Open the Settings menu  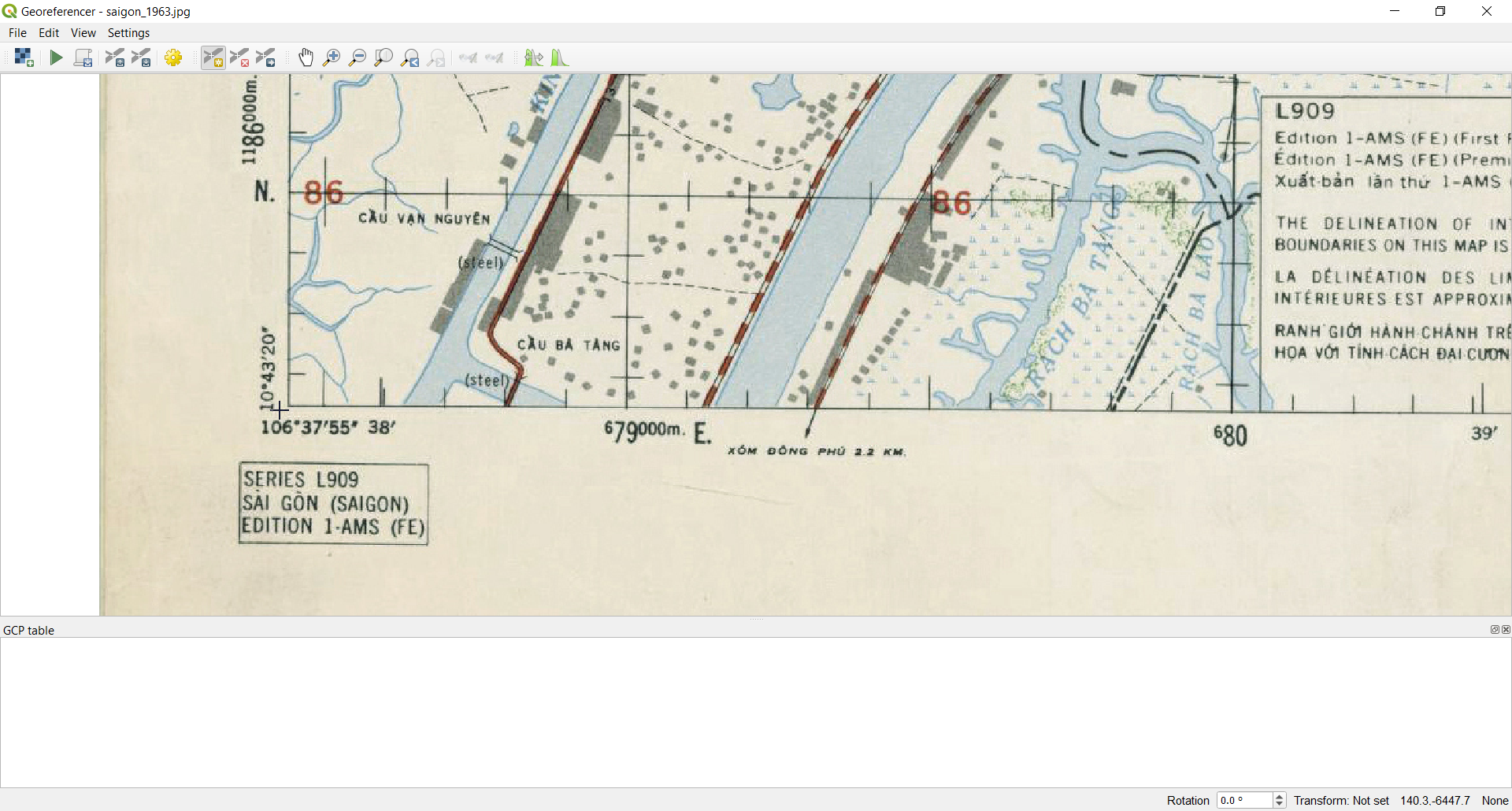128,33
